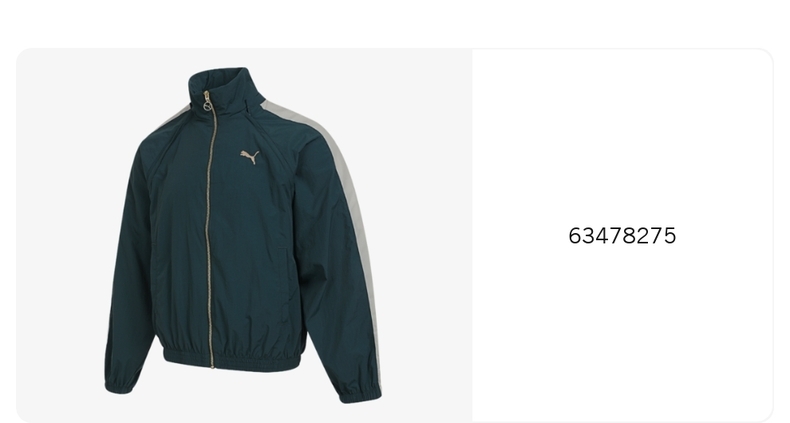The image size is (790, 423).
Task: Click the gray shoulder stripe near collar
Action: tap(174, 118)
